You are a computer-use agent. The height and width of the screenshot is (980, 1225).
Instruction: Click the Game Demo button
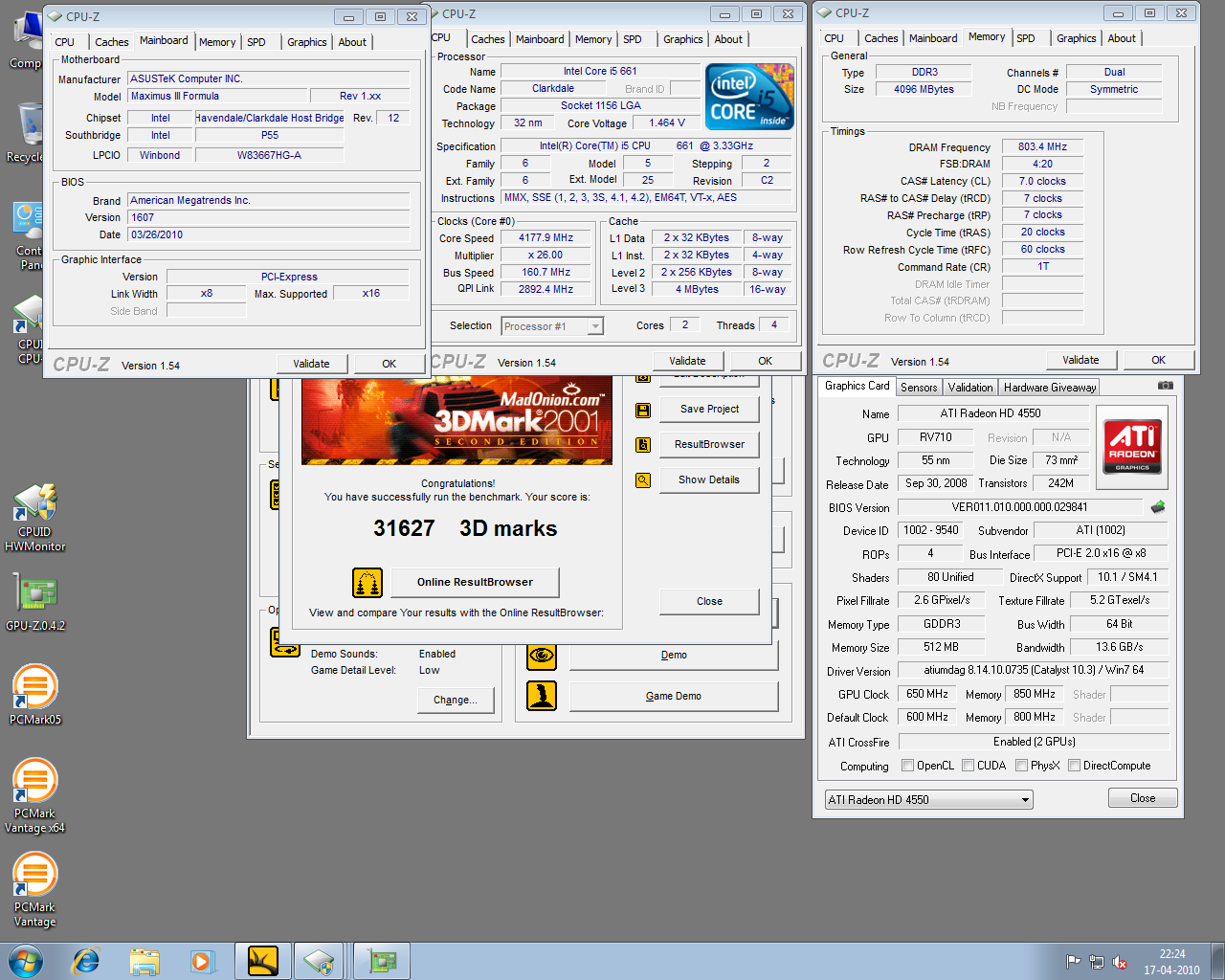point(674,697)
